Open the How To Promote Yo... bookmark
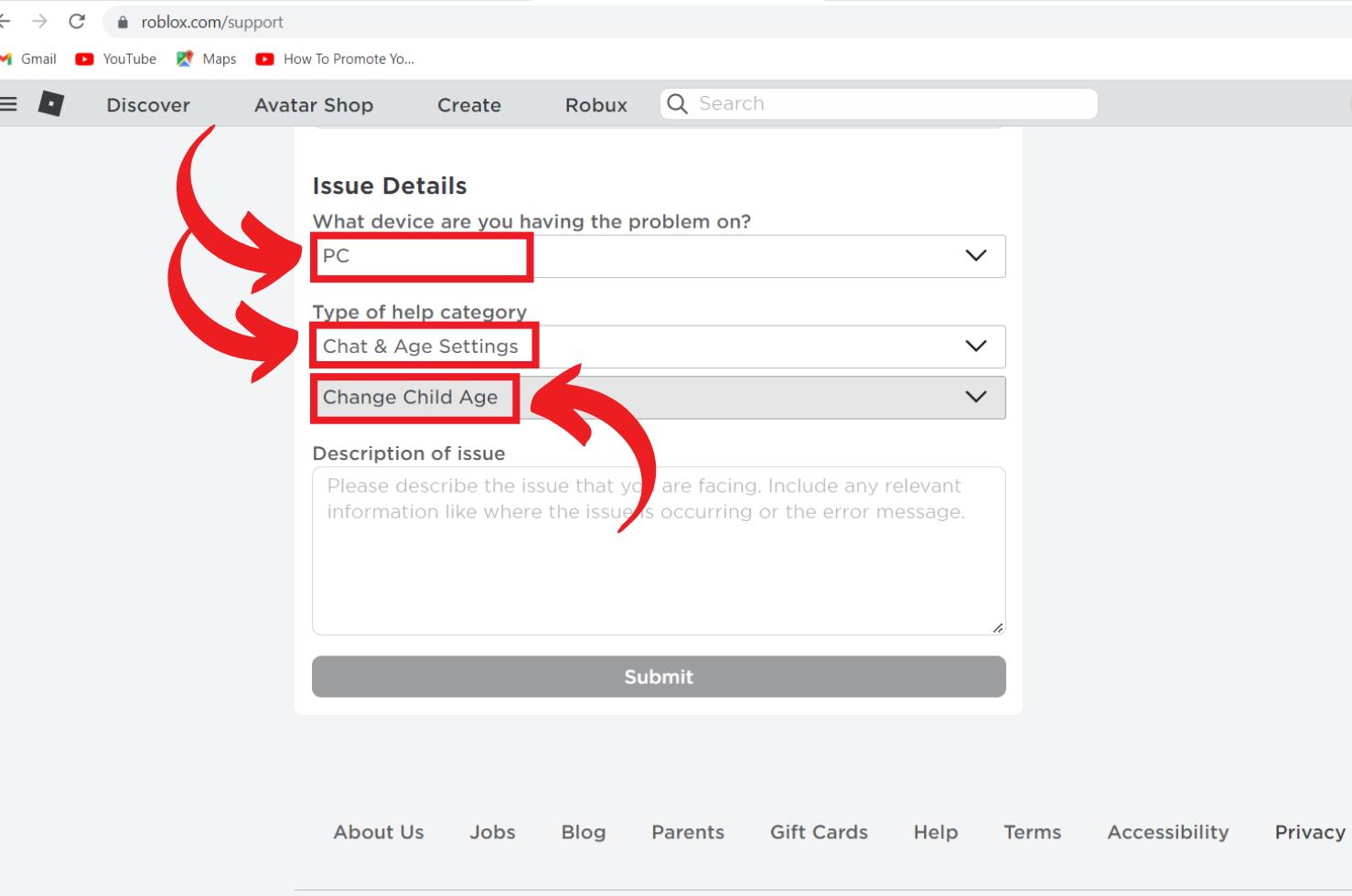The height and width of the screenshot is (896, 1352). click(x=335, y=59)
